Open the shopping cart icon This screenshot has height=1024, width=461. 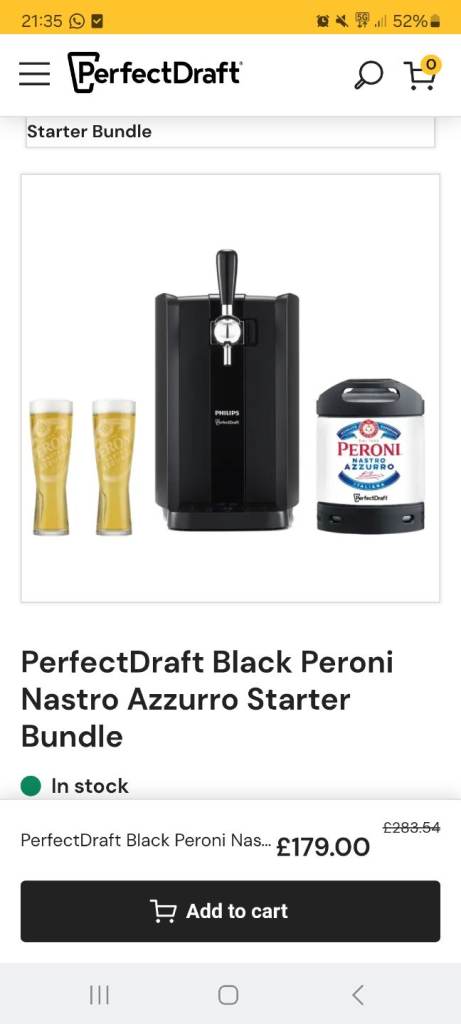coord(421,74)
